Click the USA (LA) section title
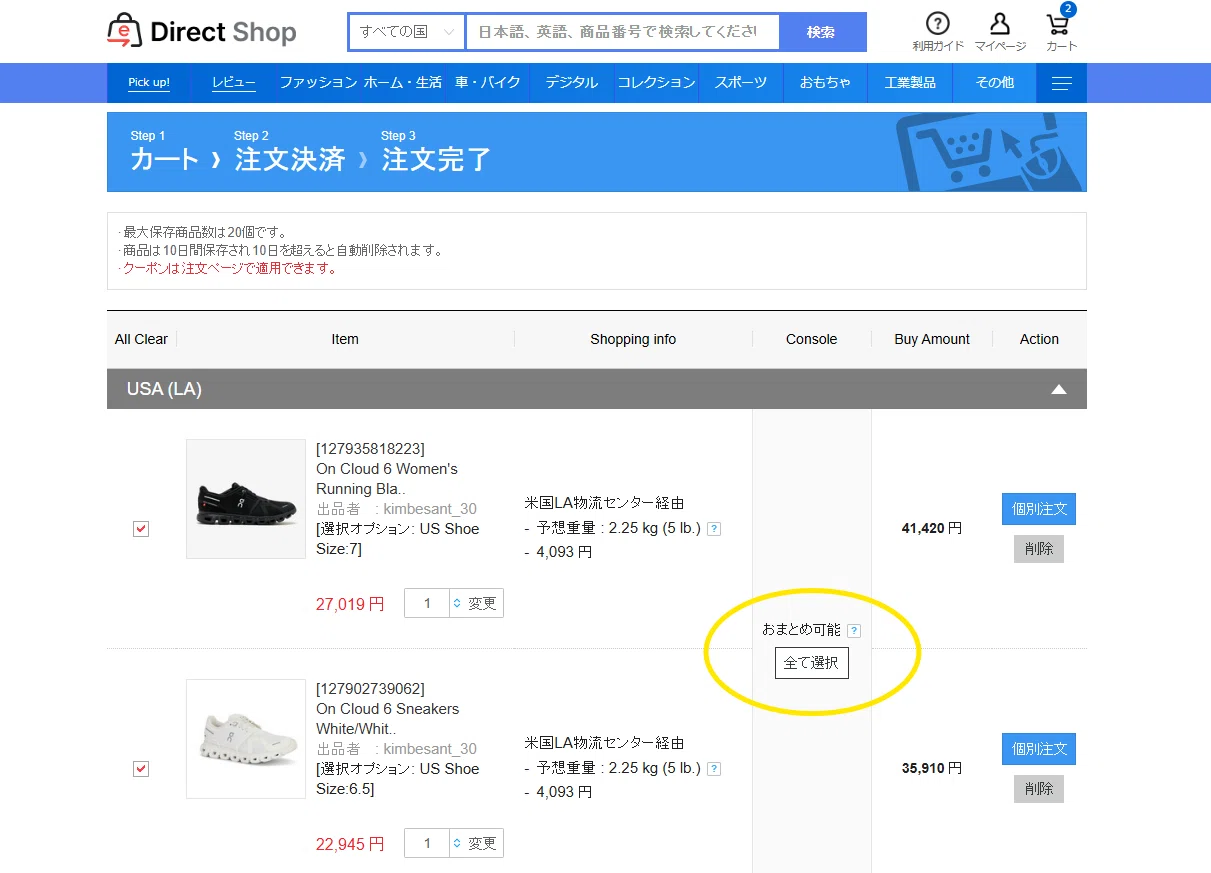 click(164, 389)
